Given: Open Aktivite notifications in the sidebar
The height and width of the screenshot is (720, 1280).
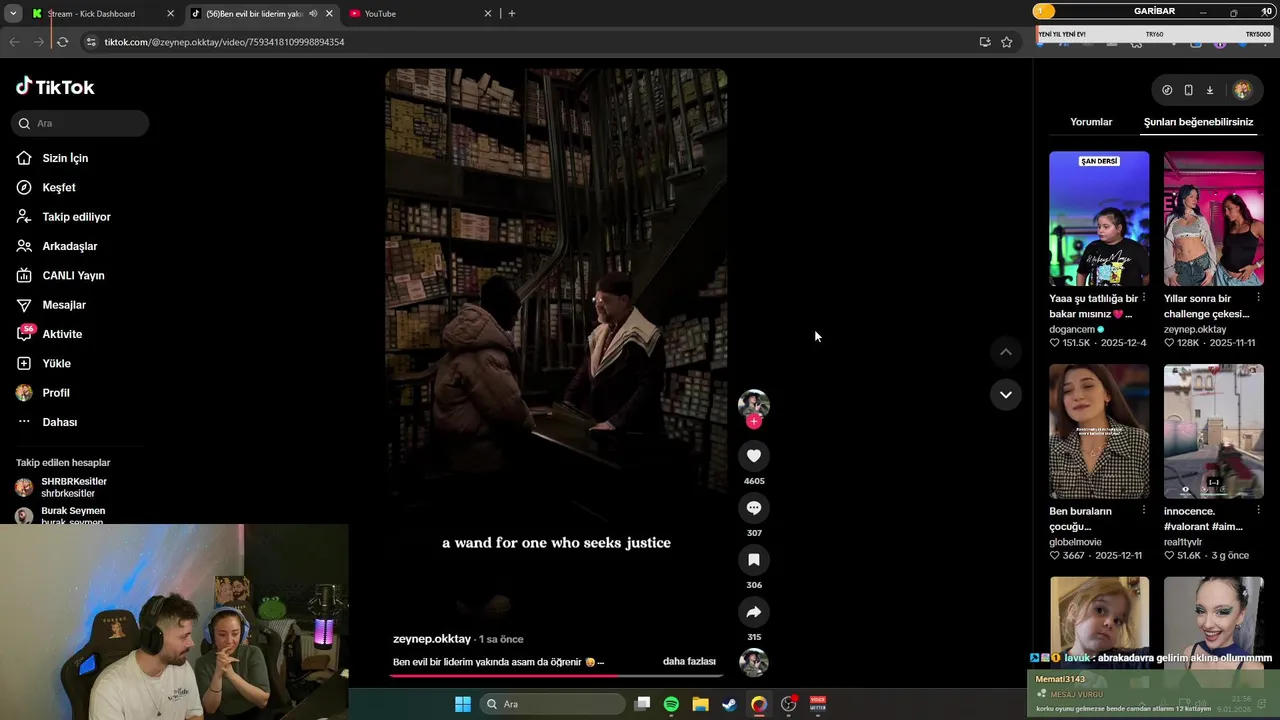Looking at the screenshot, I should (x=62, y=334).
